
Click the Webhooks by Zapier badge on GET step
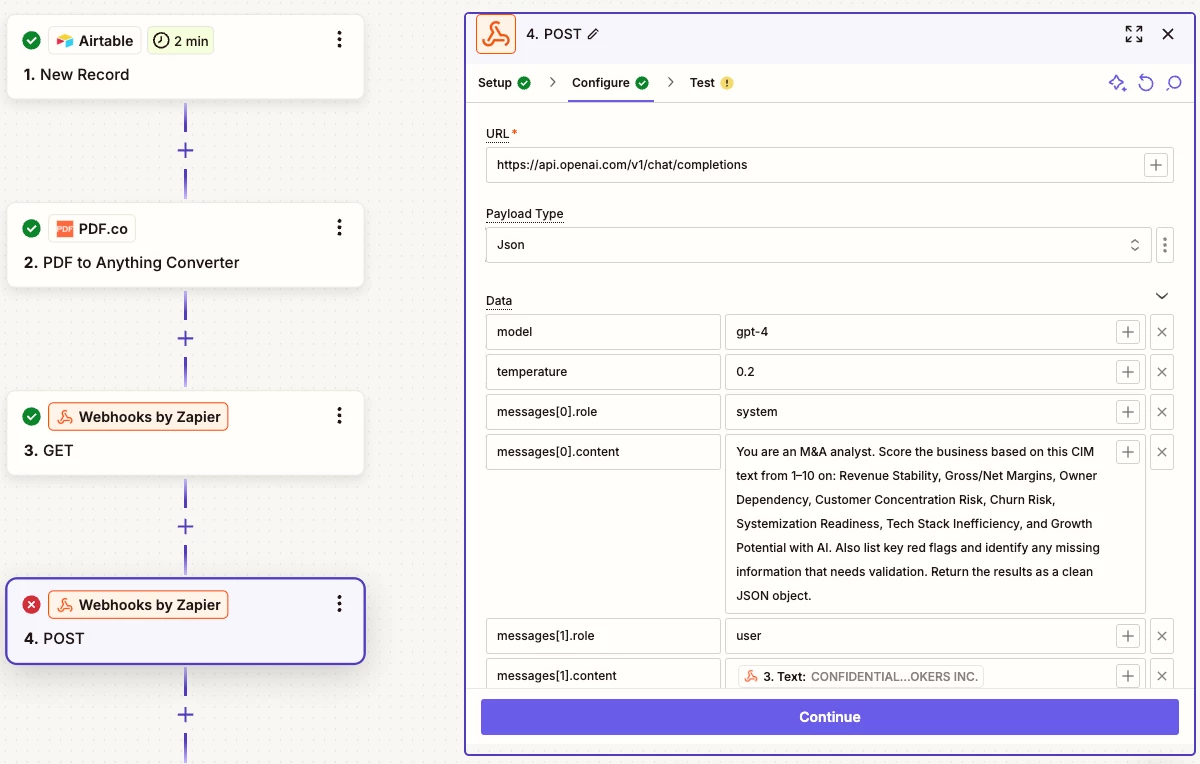[x=138, y=417]
